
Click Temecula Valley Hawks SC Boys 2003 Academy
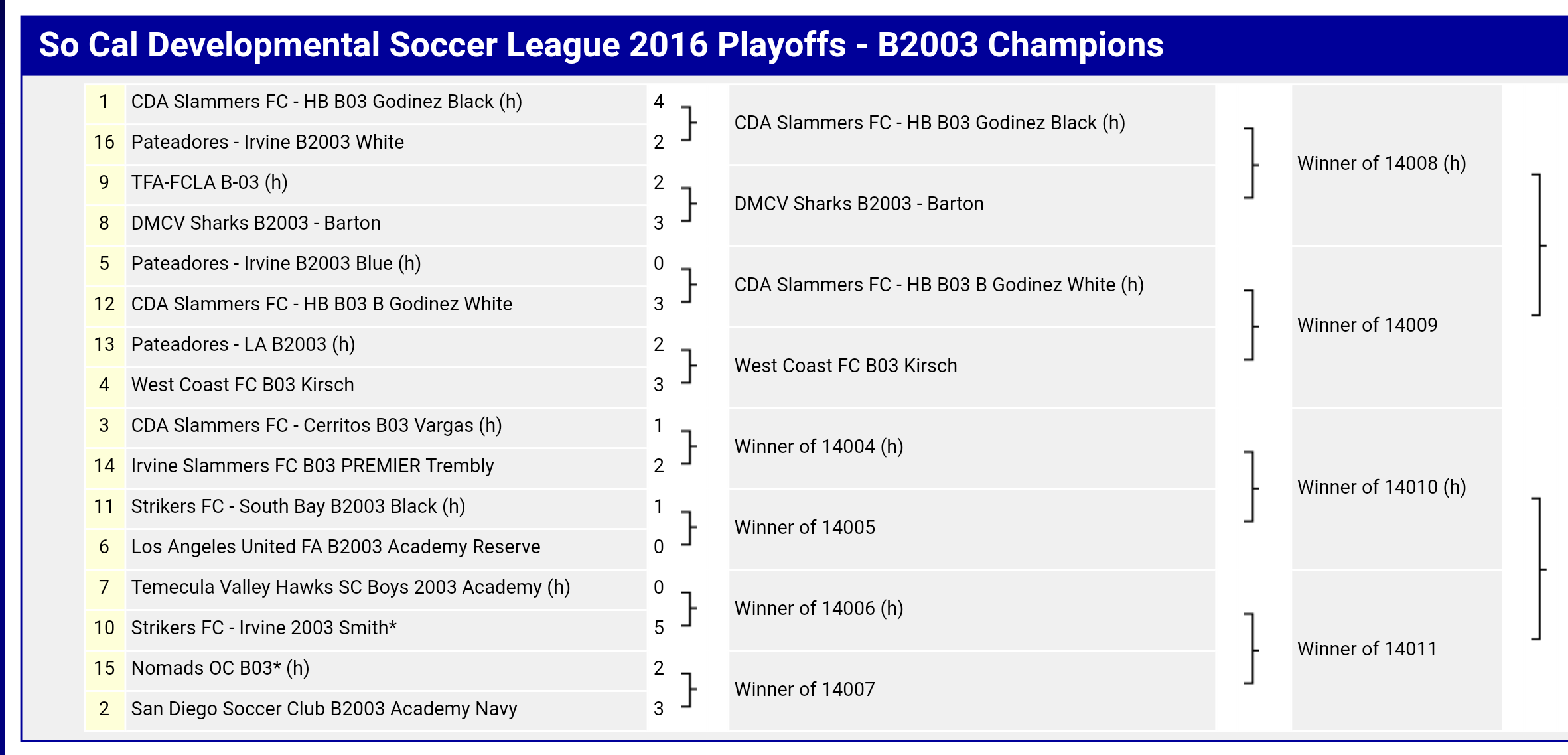click(x=350, y=587)
